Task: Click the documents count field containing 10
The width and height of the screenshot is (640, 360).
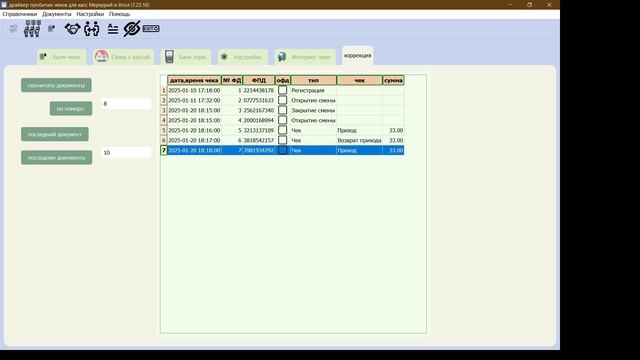Action: 126,152
